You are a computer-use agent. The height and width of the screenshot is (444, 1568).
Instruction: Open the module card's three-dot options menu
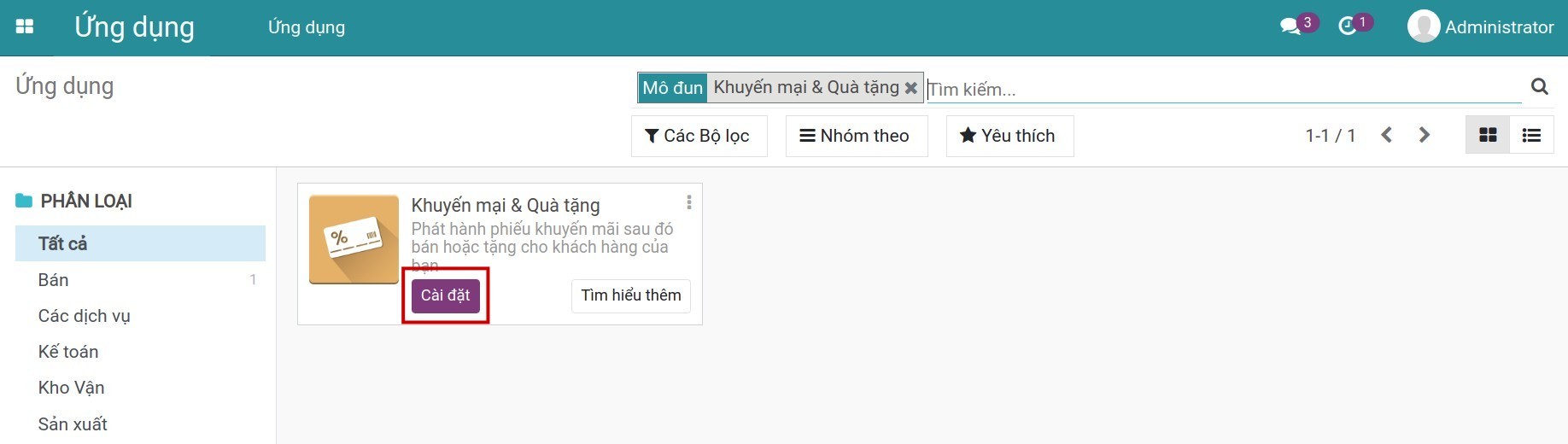(688, 202)
